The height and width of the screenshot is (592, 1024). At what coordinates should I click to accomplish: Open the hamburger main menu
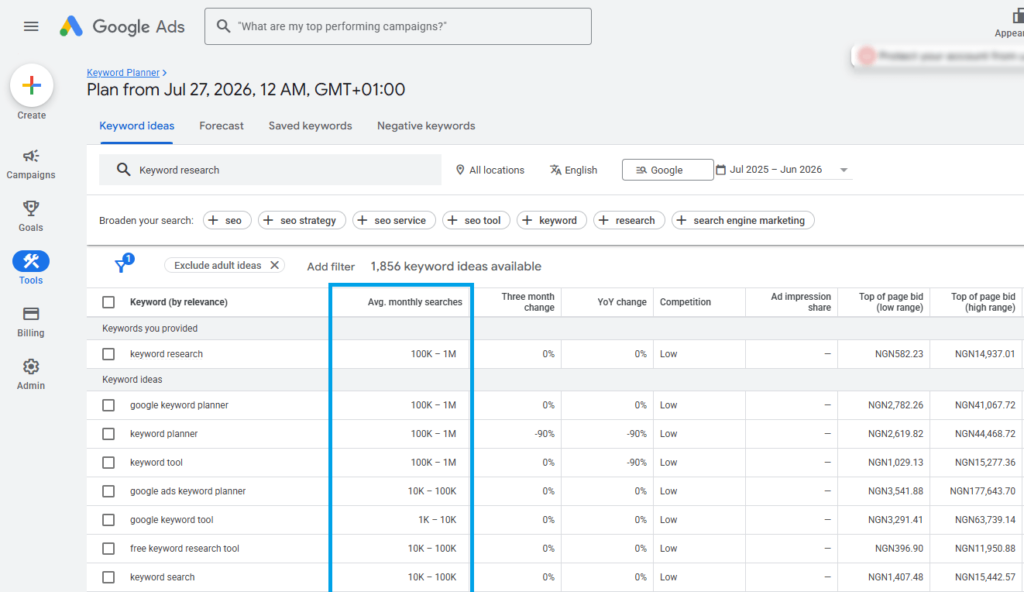pos(31,26)
